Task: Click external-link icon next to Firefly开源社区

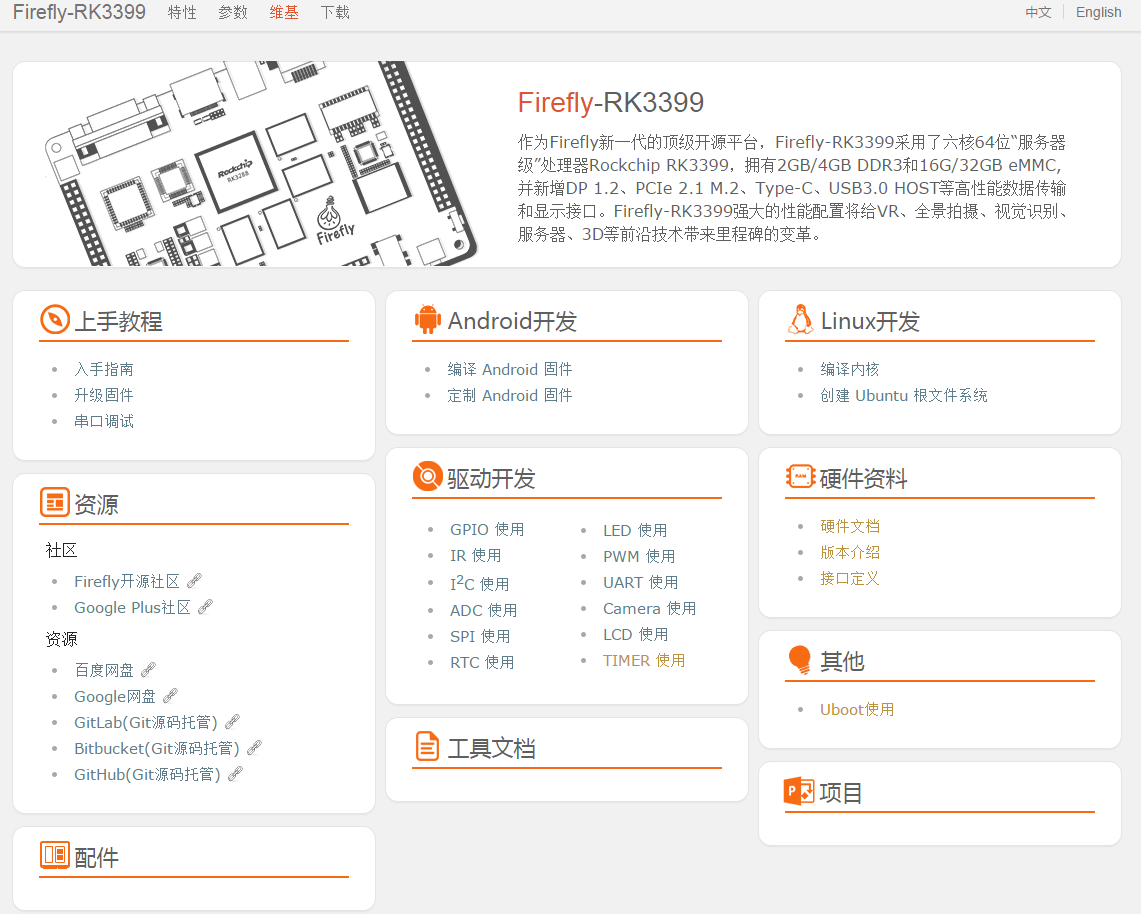Action: (194, 581)
